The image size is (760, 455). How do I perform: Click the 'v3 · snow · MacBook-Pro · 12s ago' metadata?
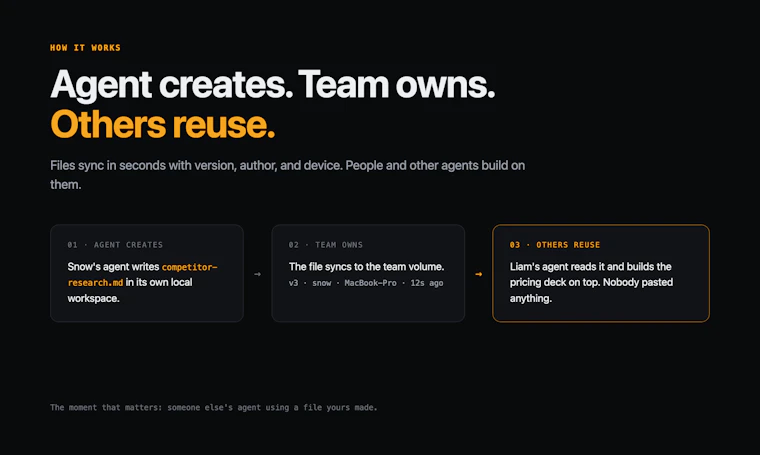(x=366, y=283)
